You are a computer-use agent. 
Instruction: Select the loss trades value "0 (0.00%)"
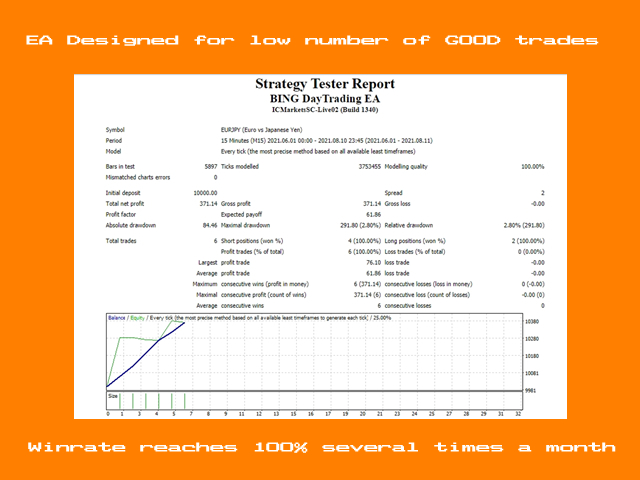(531, 252)
